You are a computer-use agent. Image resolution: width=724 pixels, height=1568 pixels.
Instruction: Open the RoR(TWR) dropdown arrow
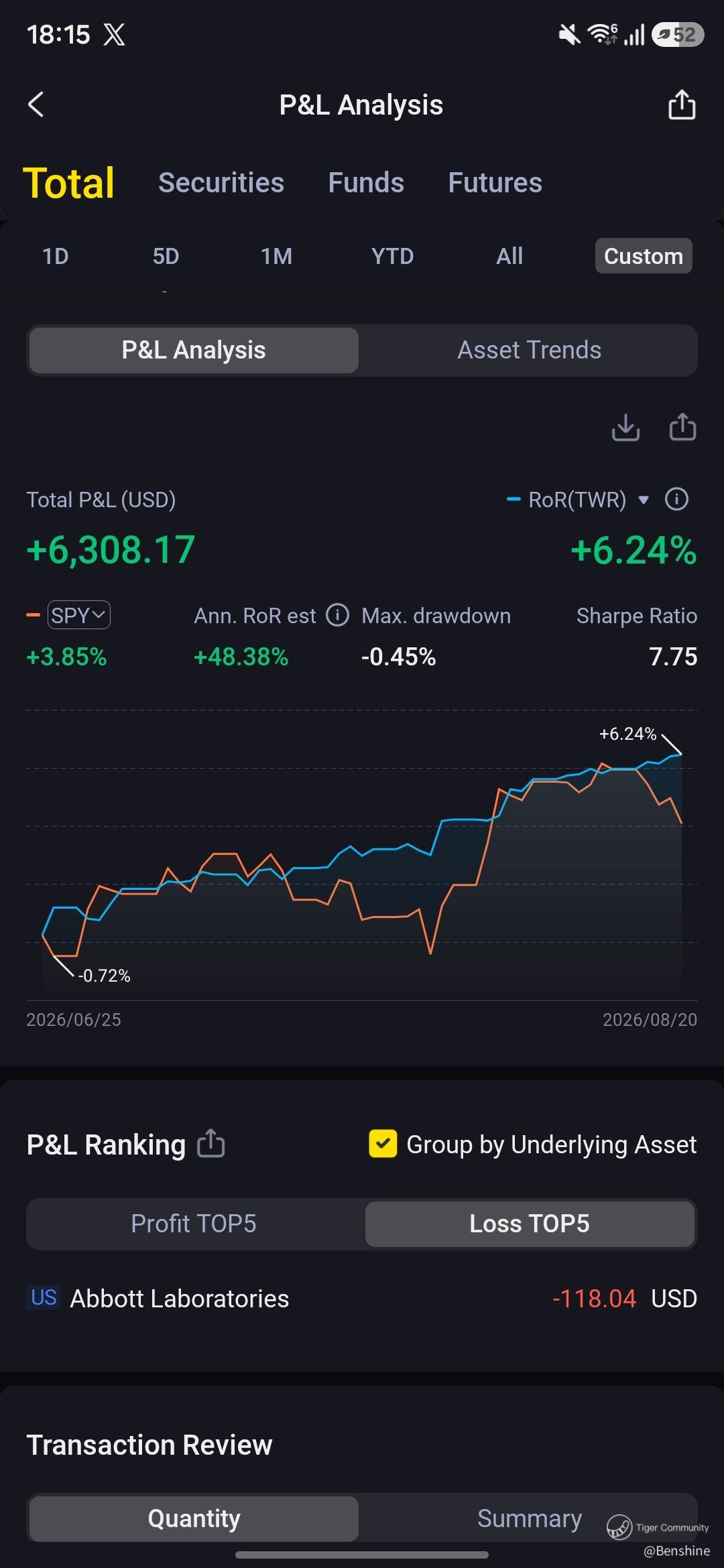[x=644, y=500]
